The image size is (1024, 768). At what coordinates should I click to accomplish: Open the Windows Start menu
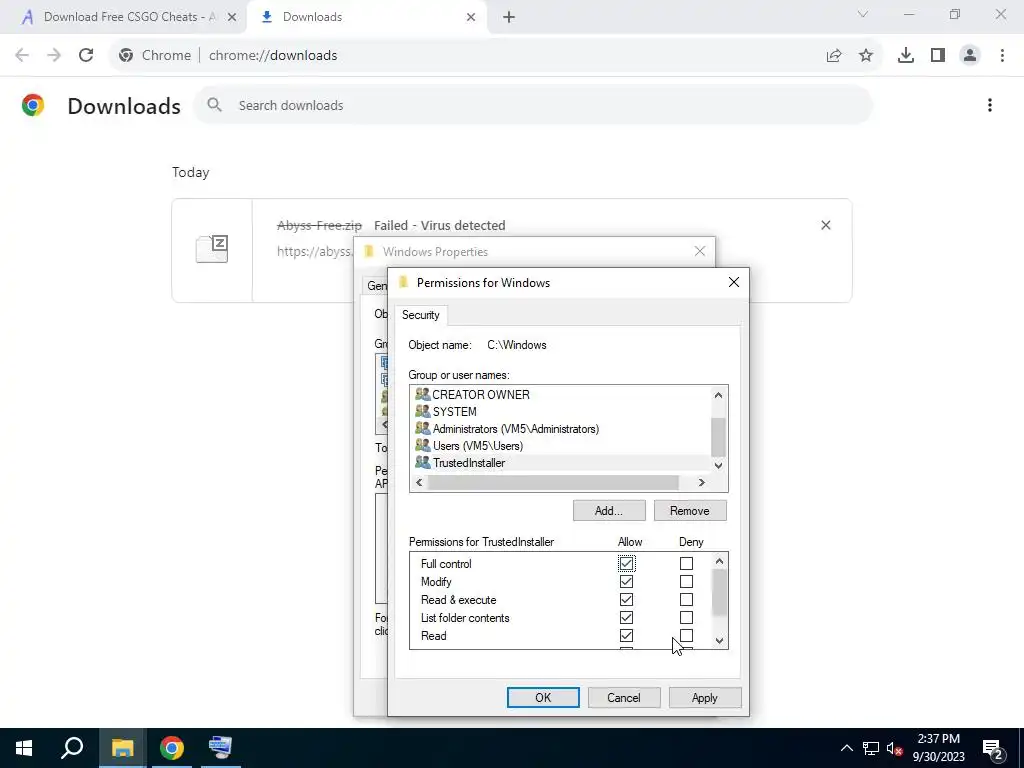point(24,748)
